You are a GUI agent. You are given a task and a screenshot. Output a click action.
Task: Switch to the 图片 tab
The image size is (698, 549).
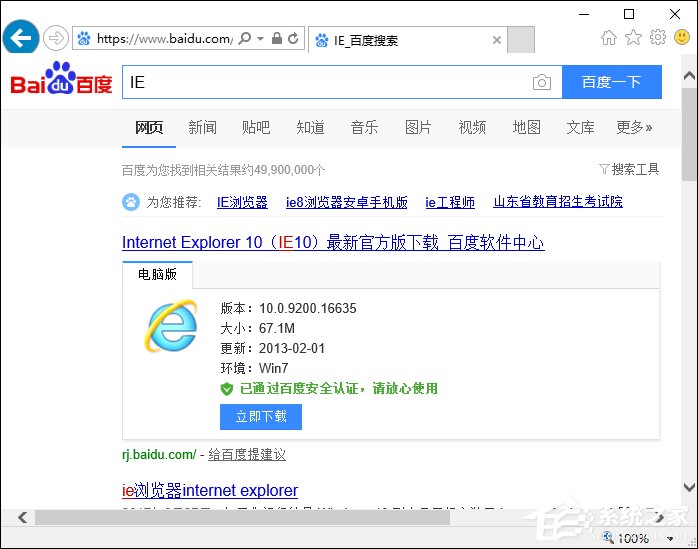pyautogui.click(x=418, y=127)
